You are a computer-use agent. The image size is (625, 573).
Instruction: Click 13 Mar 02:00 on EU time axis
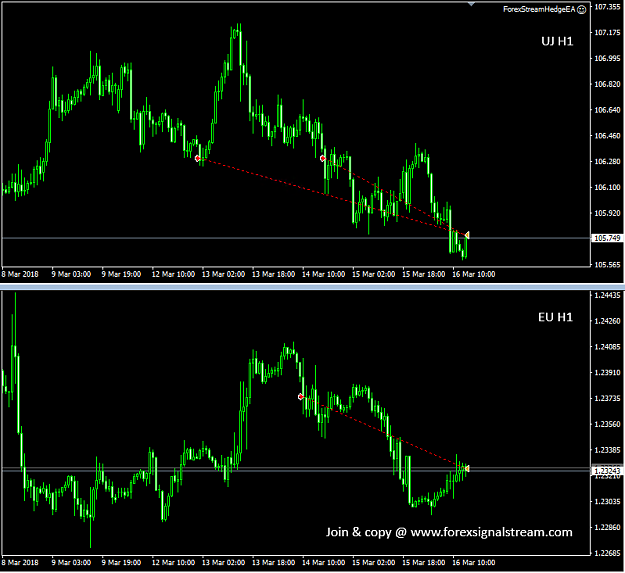(x=224, y=563)
